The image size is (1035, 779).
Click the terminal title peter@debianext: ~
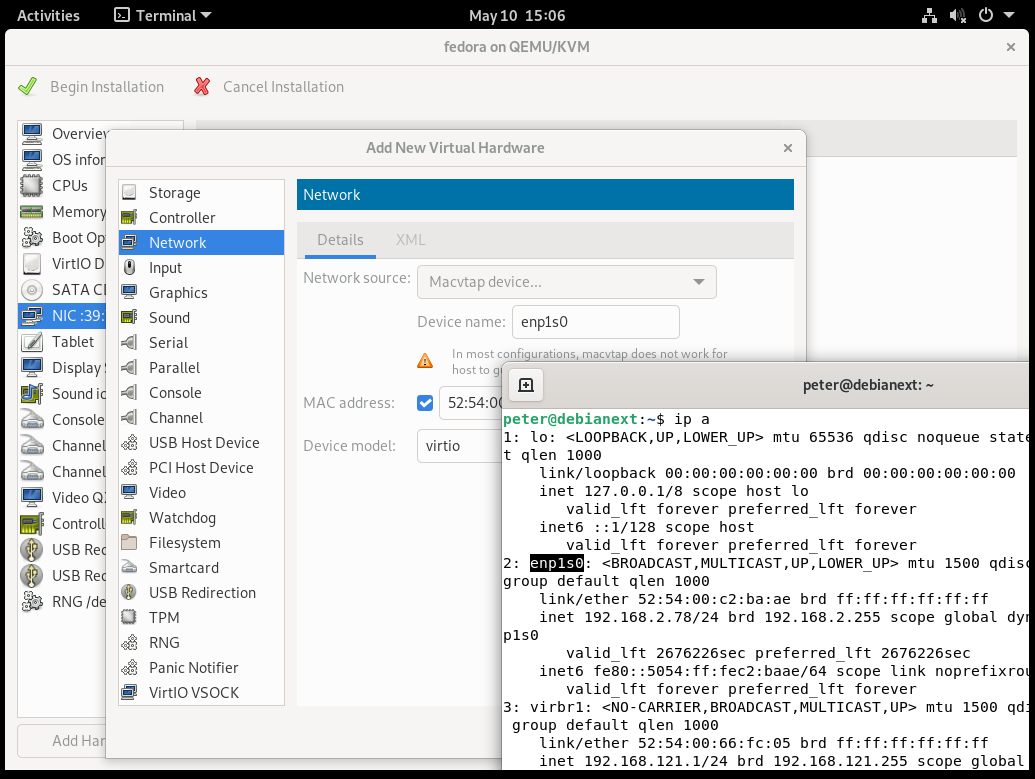coord(868,385)
